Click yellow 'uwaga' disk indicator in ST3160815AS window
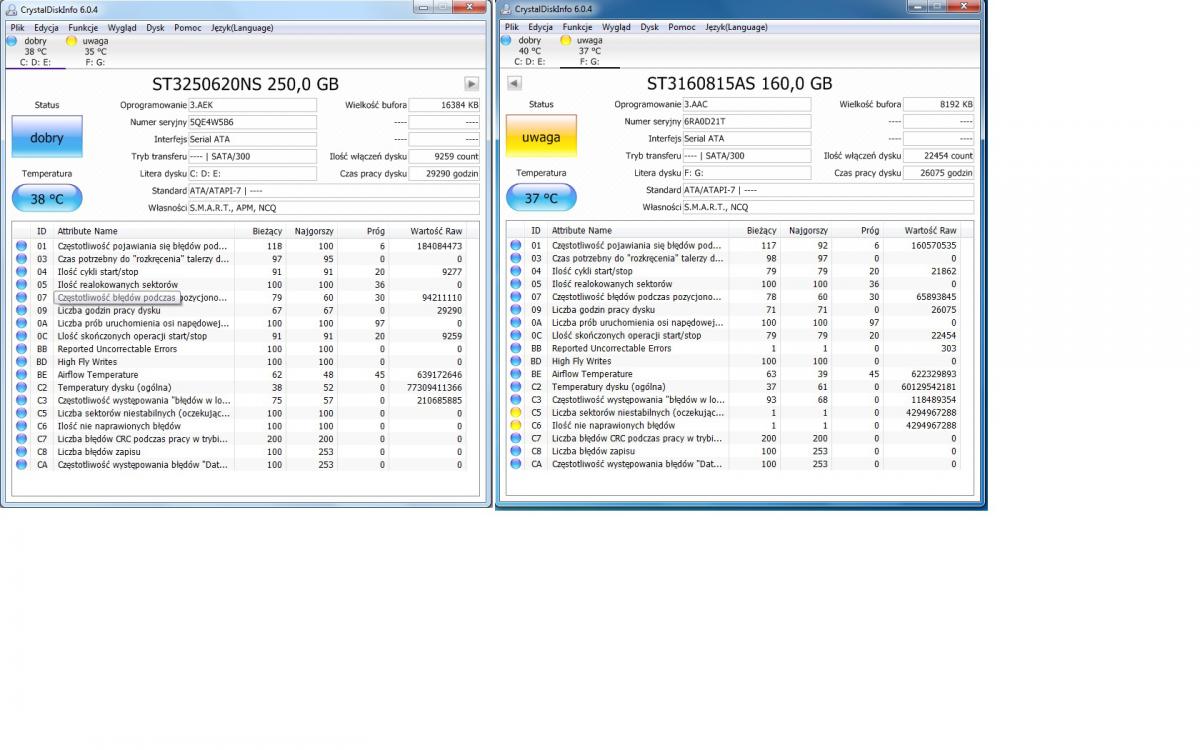Image resolution: width=1200 pixels, height=750 pixels. [565, 41]
